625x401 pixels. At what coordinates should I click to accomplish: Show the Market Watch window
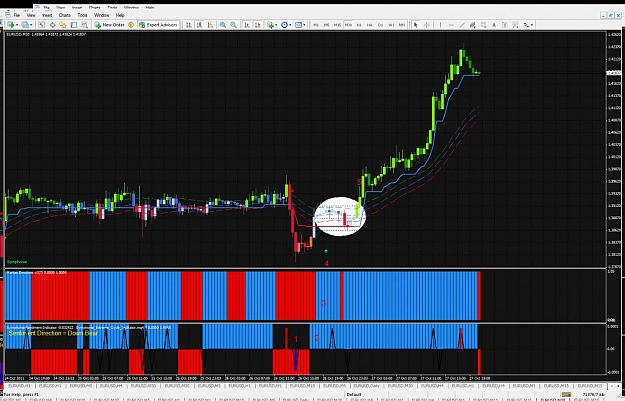click(x=41, y=25)
